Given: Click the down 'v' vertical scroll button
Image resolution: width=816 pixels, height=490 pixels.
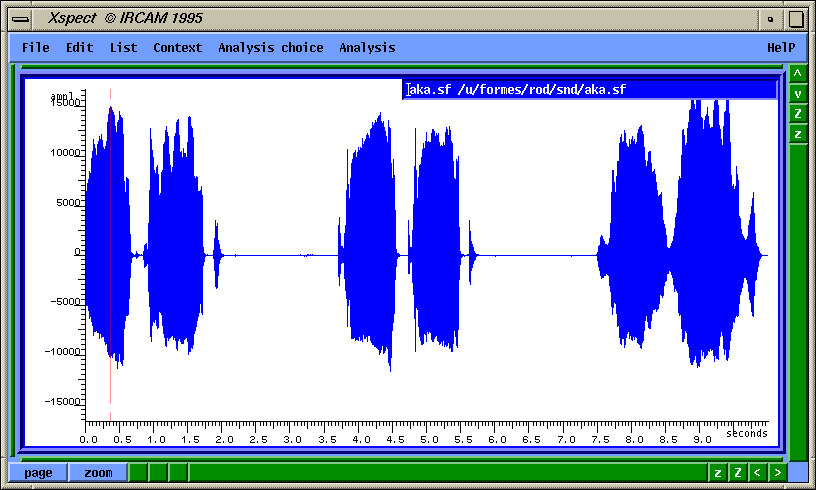Looking at the screenshot, I should 798,94.
